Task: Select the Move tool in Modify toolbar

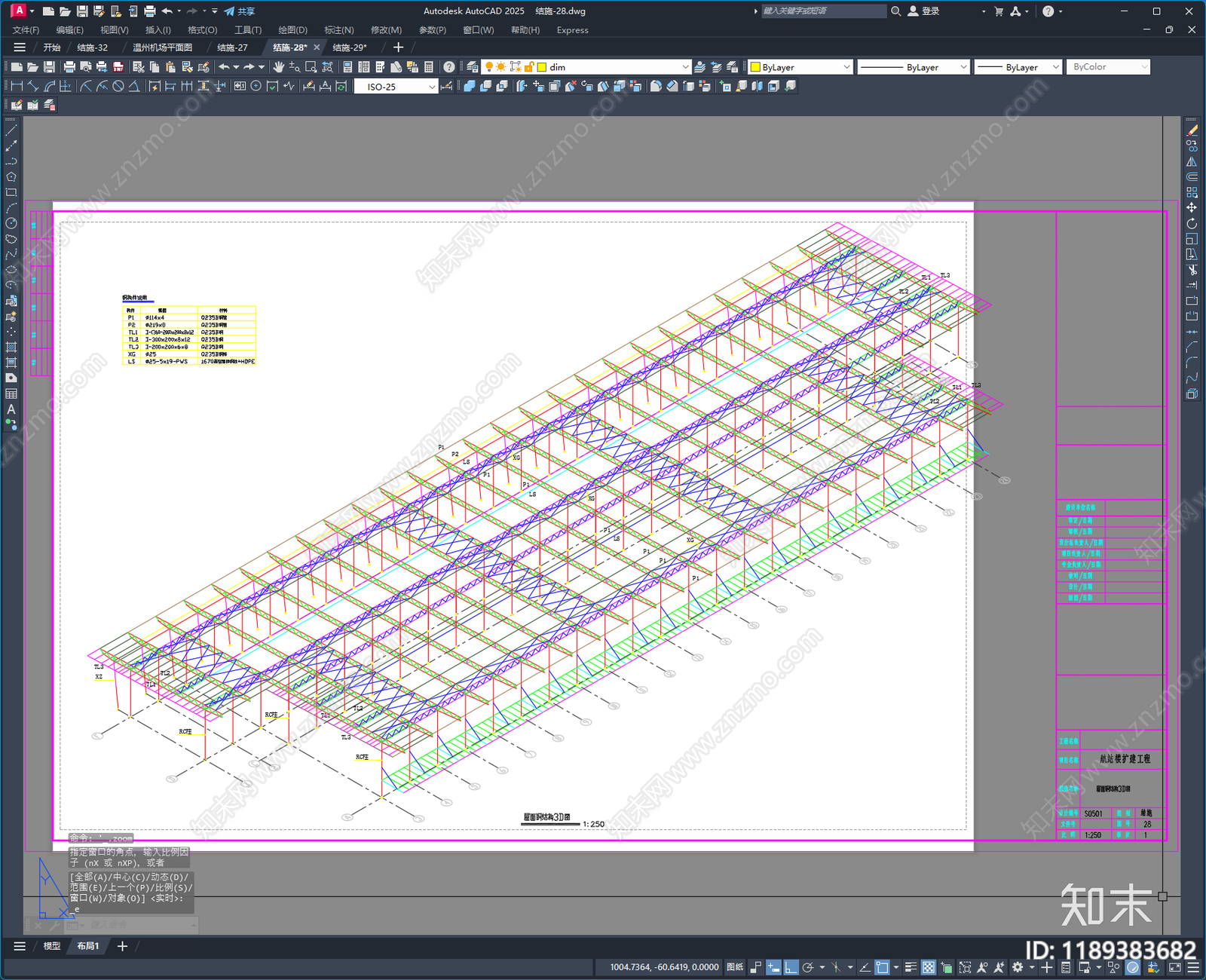Action: click(x=1192, y=207)
